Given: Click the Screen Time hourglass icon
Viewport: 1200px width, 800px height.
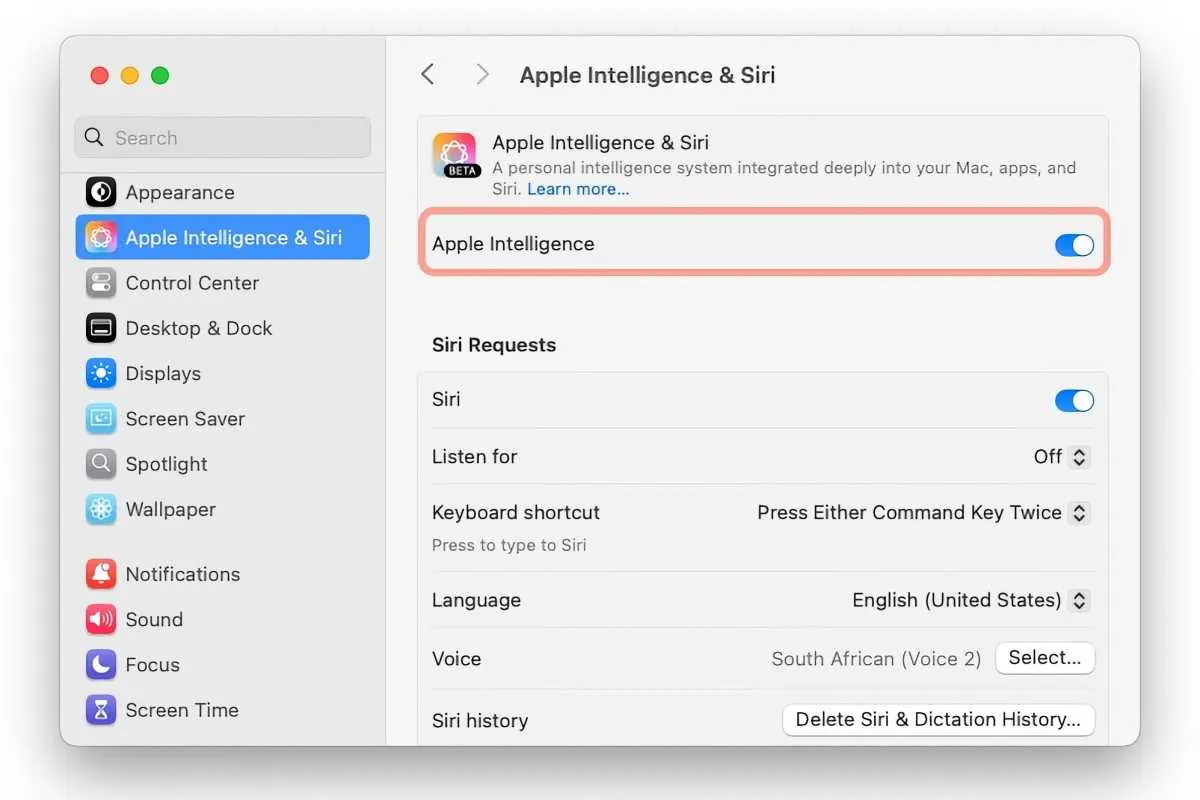Looking at the screenshot, I should 101,710.
